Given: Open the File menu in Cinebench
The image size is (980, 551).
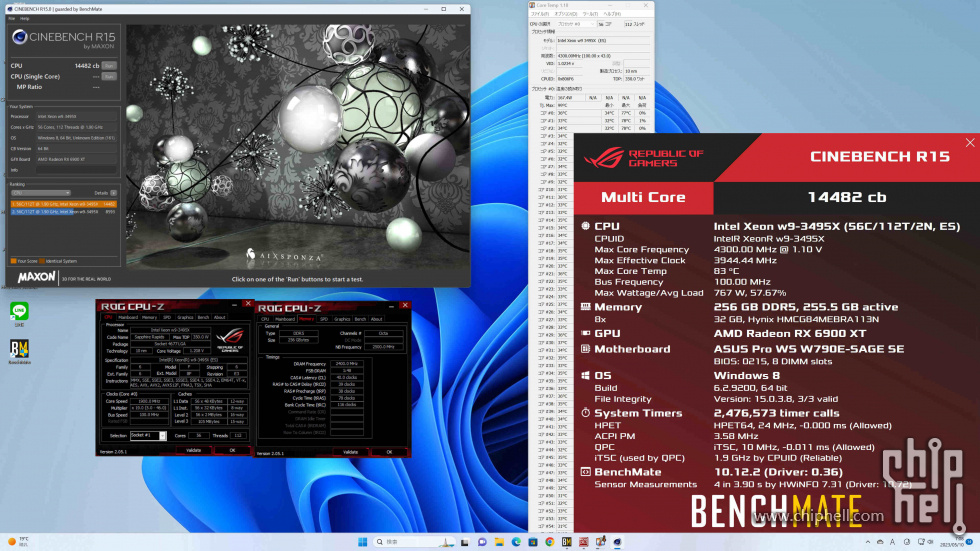Looking at the screenshot, I should pos(12,18).
